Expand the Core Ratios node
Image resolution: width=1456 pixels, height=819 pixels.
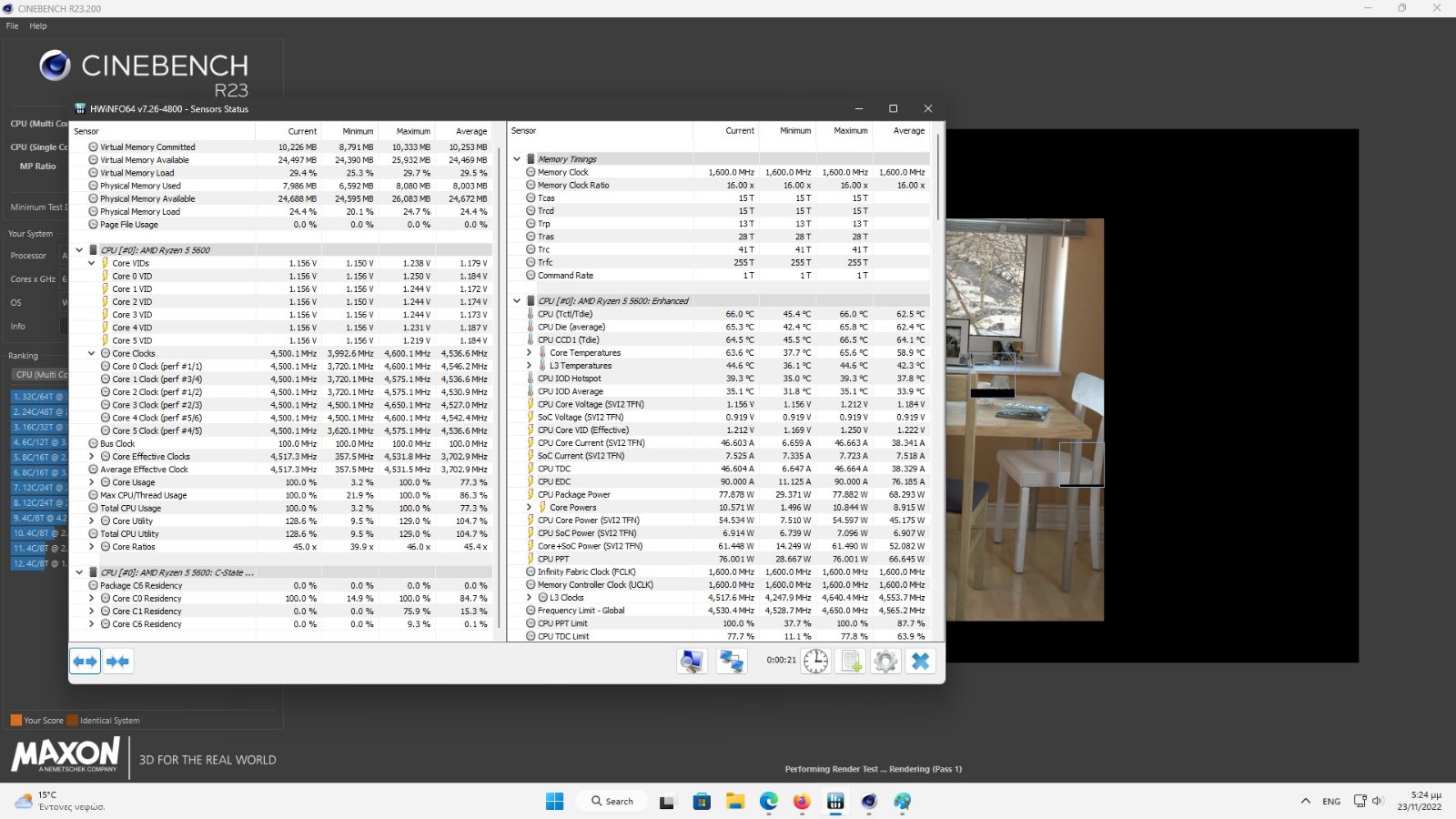click(92, 547)
